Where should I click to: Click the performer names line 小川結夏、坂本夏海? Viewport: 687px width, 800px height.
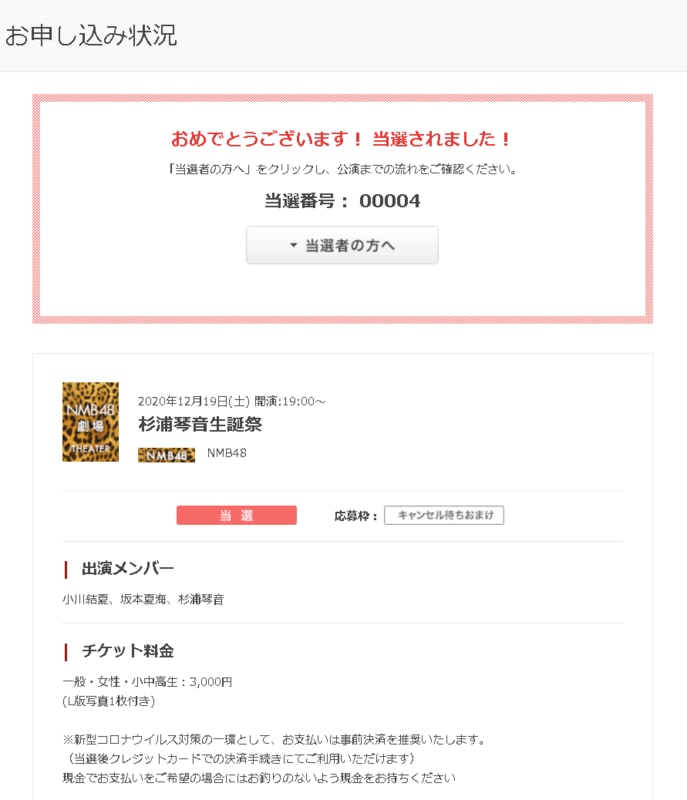(x=143, y=600)
